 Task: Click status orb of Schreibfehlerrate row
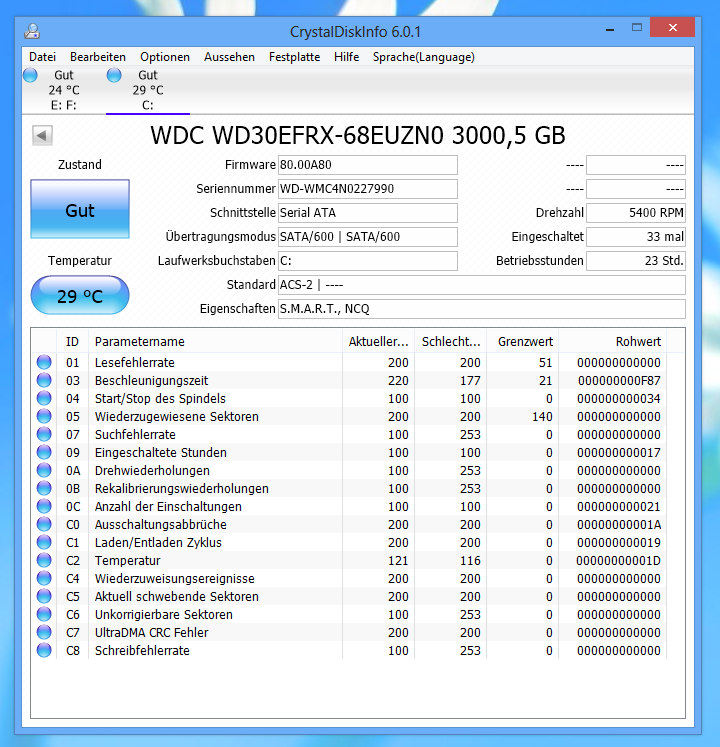pos(44,650)
